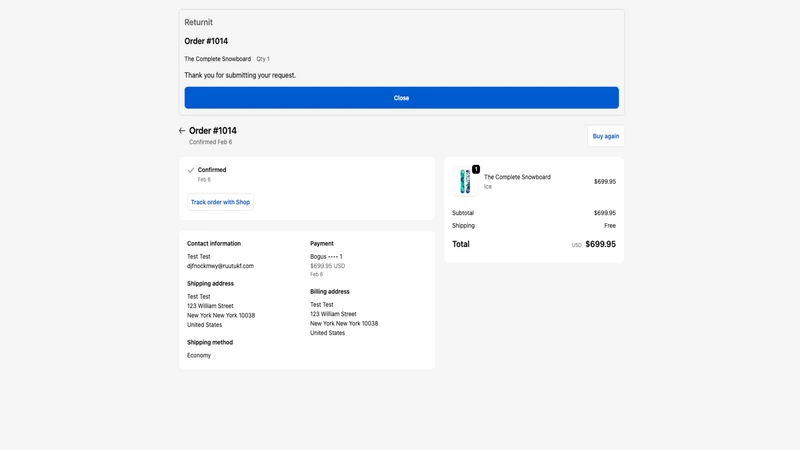This screenshot has width=800, height=450.
Task: Click the 'Bogus •••• 1' payment text
Action: click(x=326, y=257)
